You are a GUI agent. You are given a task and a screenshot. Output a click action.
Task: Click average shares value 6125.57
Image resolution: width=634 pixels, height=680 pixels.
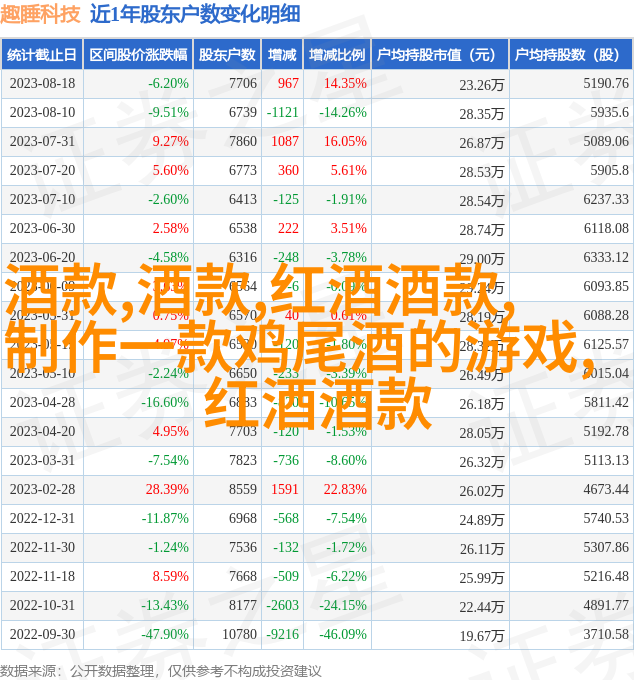click(x=606, y=345)
